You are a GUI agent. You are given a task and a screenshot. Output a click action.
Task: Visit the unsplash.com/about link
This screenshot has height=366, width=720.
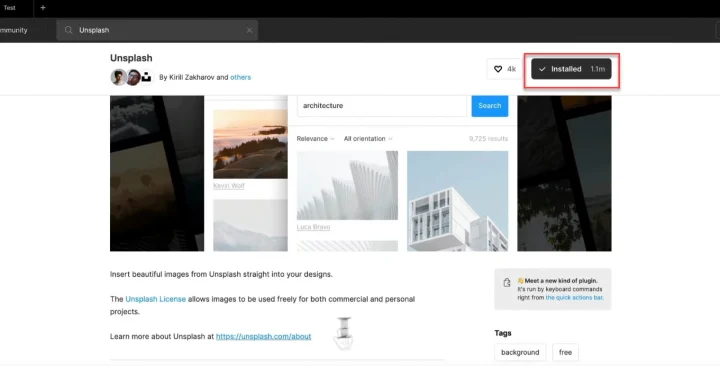coord(264,336)
